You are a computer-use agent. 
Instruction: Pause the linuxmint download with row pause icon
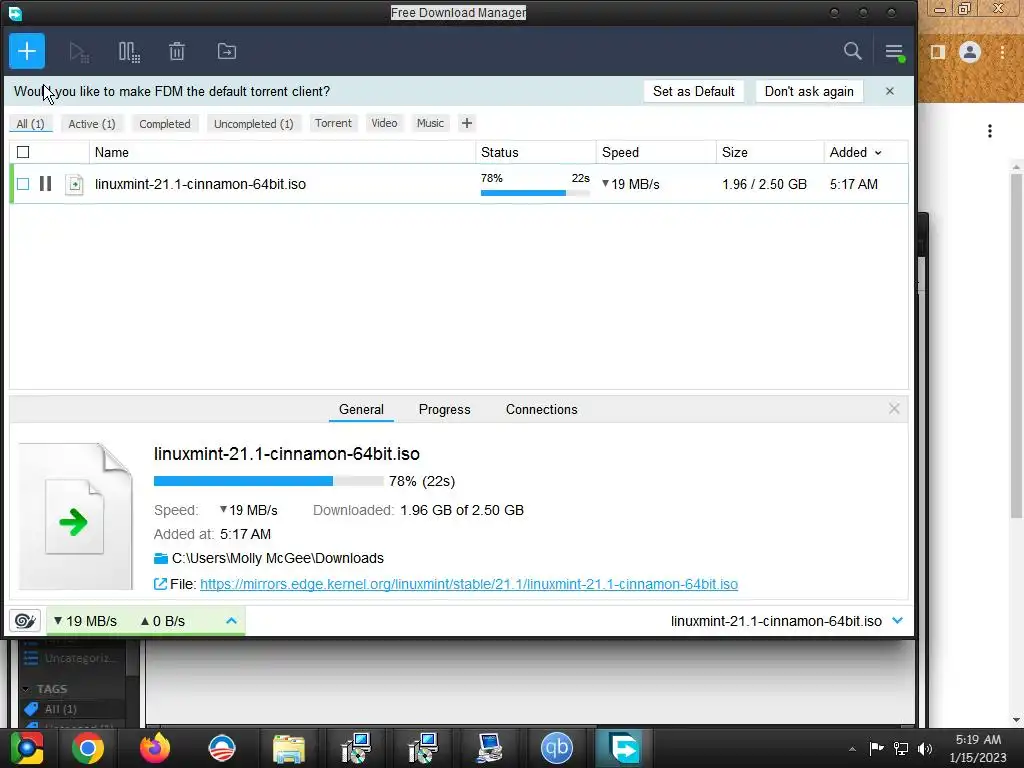click(45, 184)
